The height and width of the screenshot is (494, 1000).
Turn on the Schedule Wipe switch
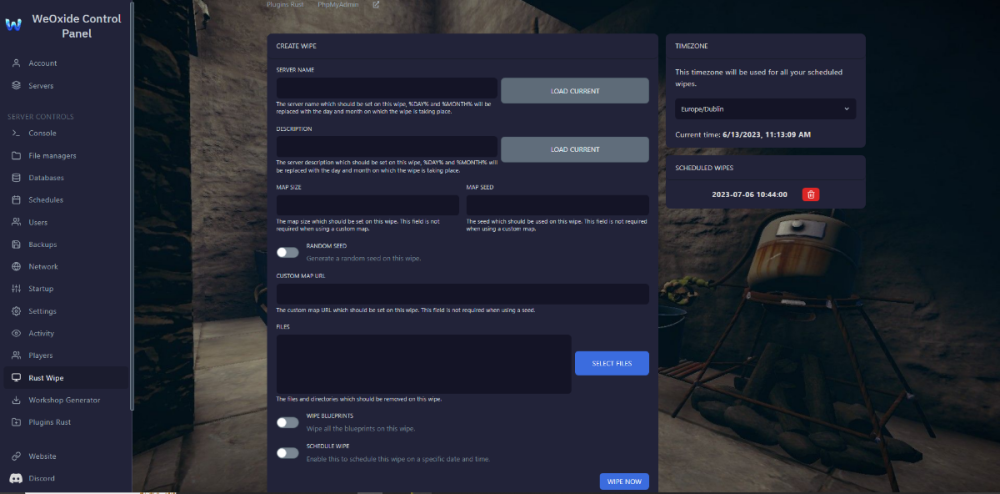coord(288,453)
